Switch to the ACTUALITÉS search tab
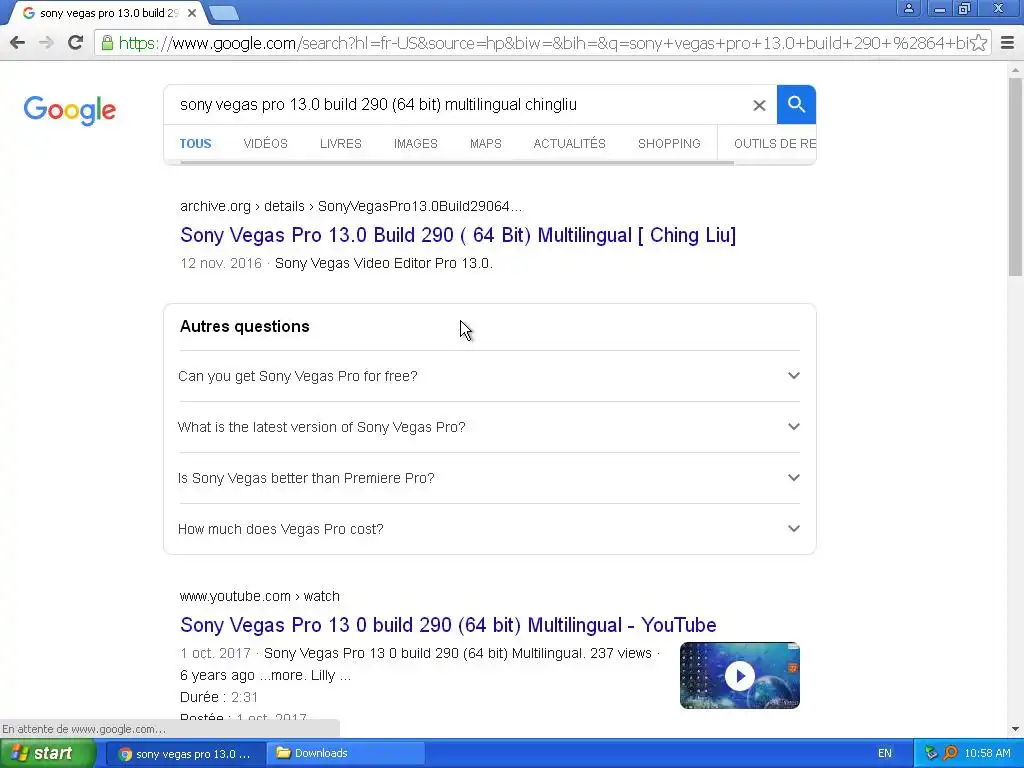The width and height of the screenshot is (1024, 768). (569, 144)
